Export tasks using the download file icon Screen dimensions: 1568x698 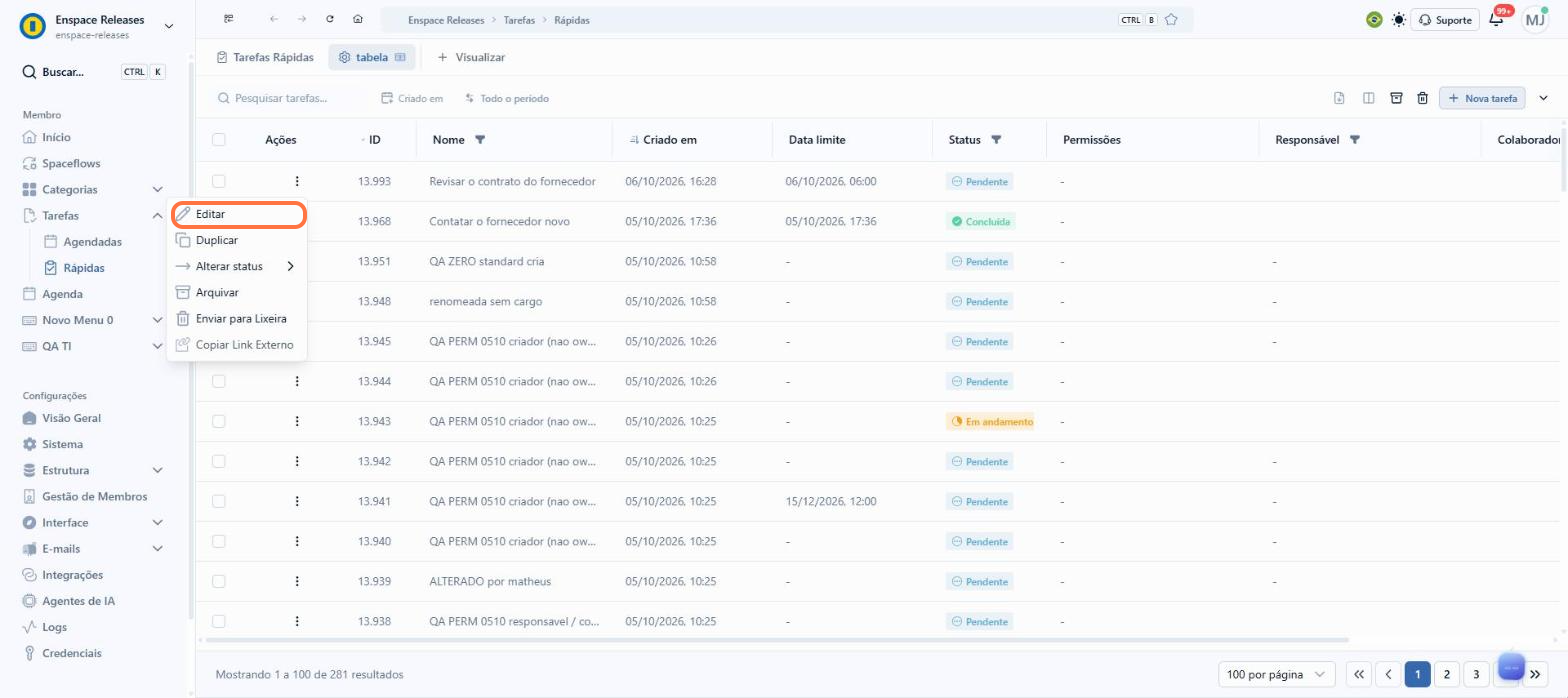1339,98
